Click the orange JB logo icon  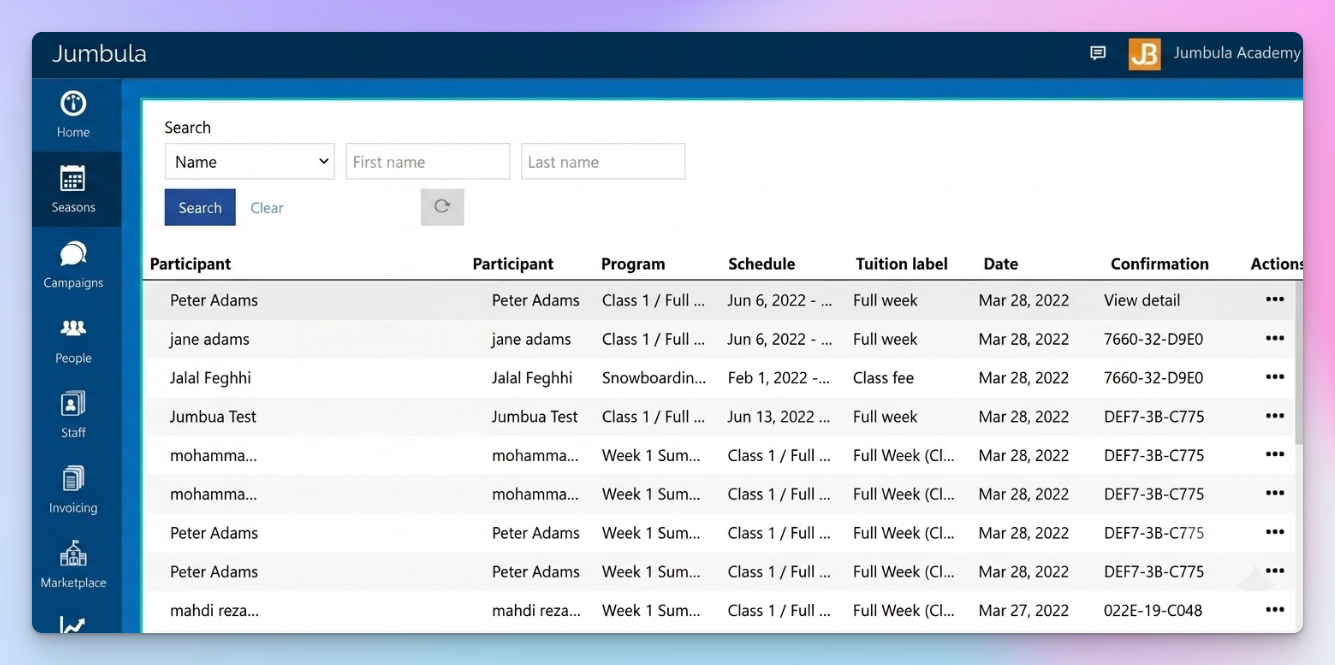point(1145,54)
